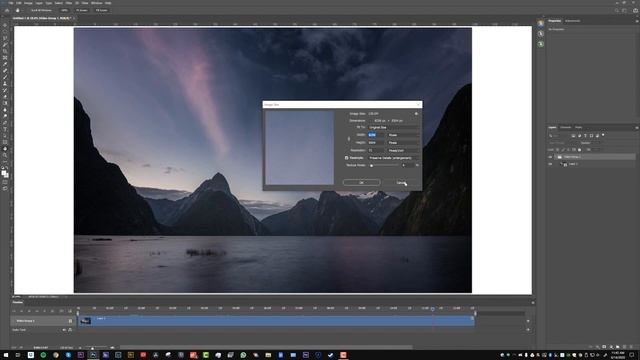This screenshot has height=360, width=640.
Task: Select the Rectangular Marquee tool
Action: click(x=5, y=32)
